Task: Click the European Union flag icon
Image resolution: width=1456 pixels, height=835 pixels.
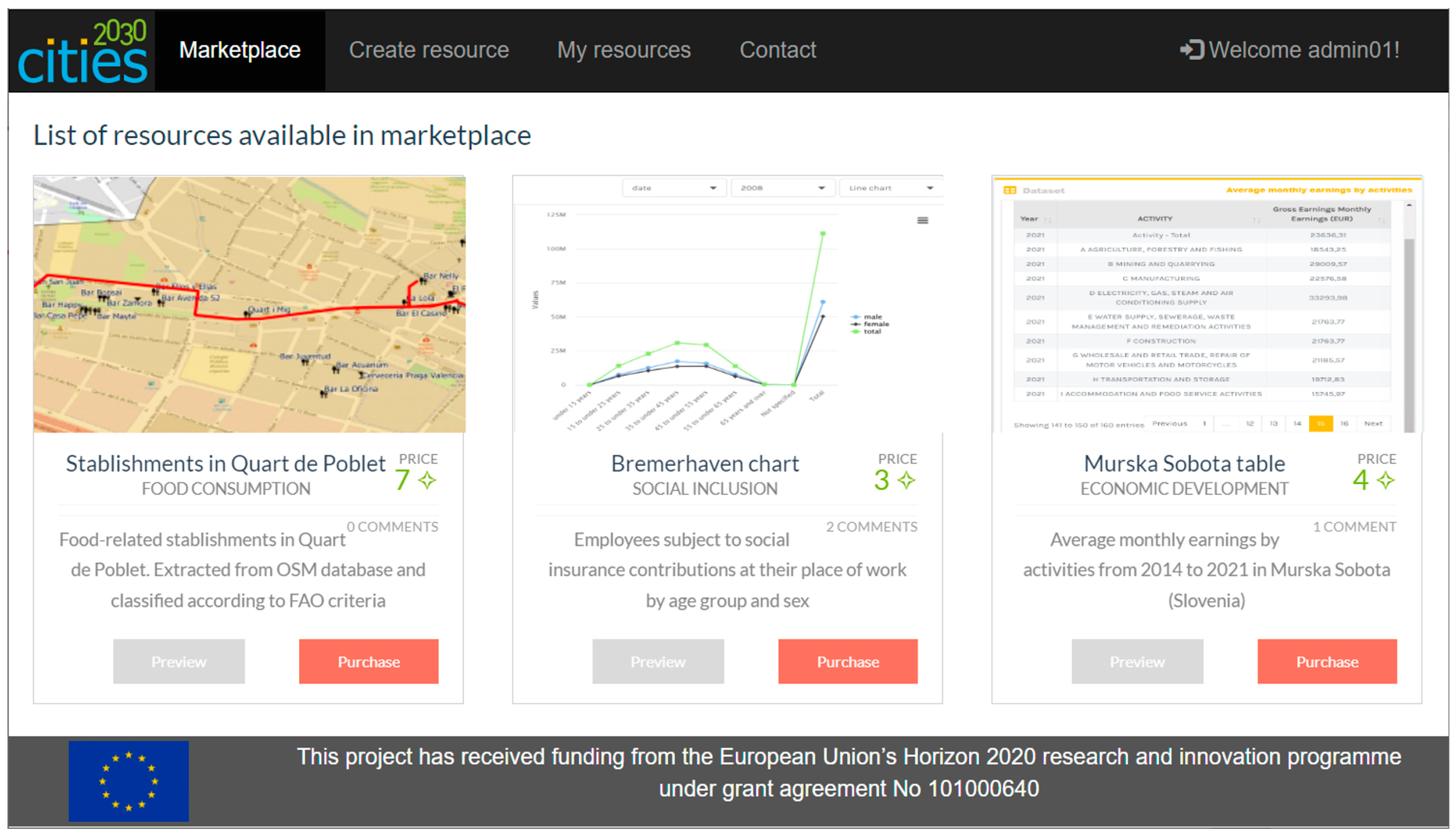Action: [128, 781]
